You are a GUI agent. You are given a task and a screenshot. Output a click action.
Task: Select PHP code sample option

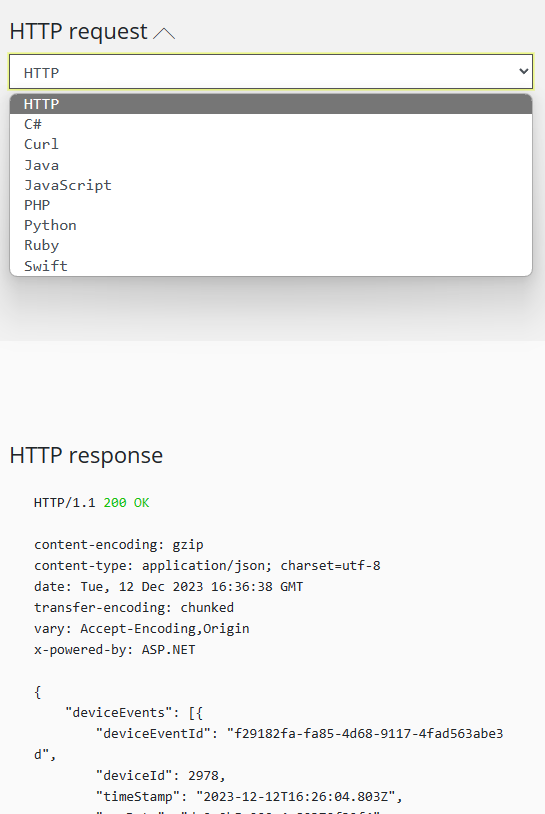coord(271,205)
